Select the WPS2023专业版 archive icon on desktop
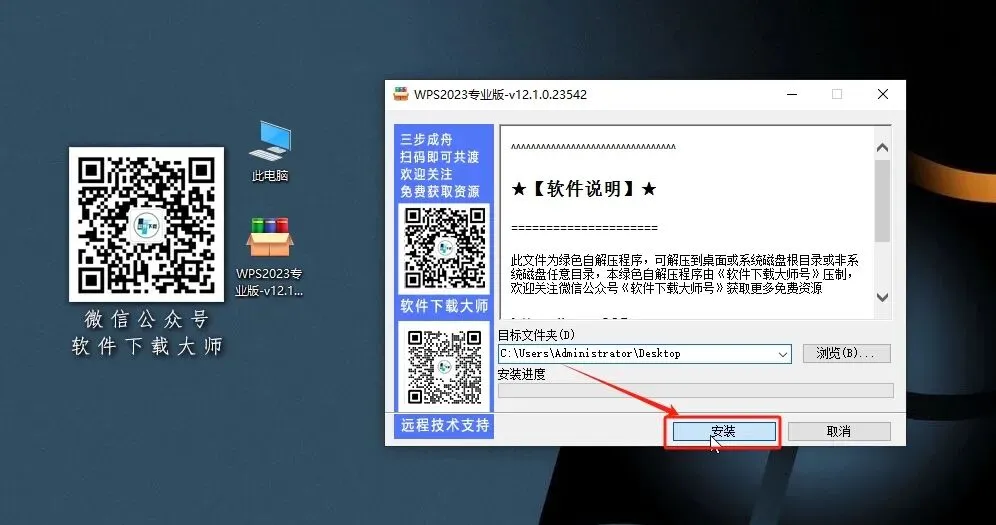 click(x=269, y=257)
